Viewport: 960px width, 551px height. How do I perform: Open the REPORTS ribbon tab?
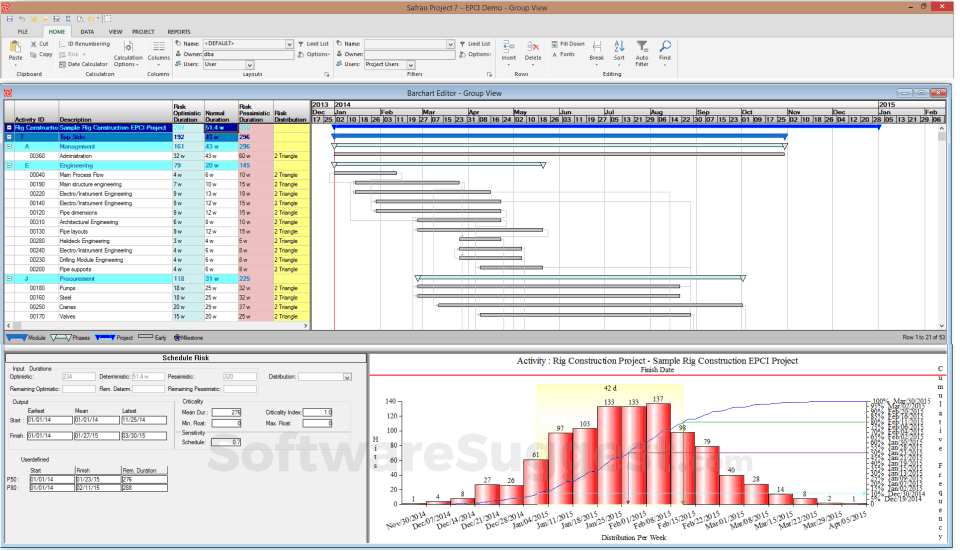click(179, 32)
